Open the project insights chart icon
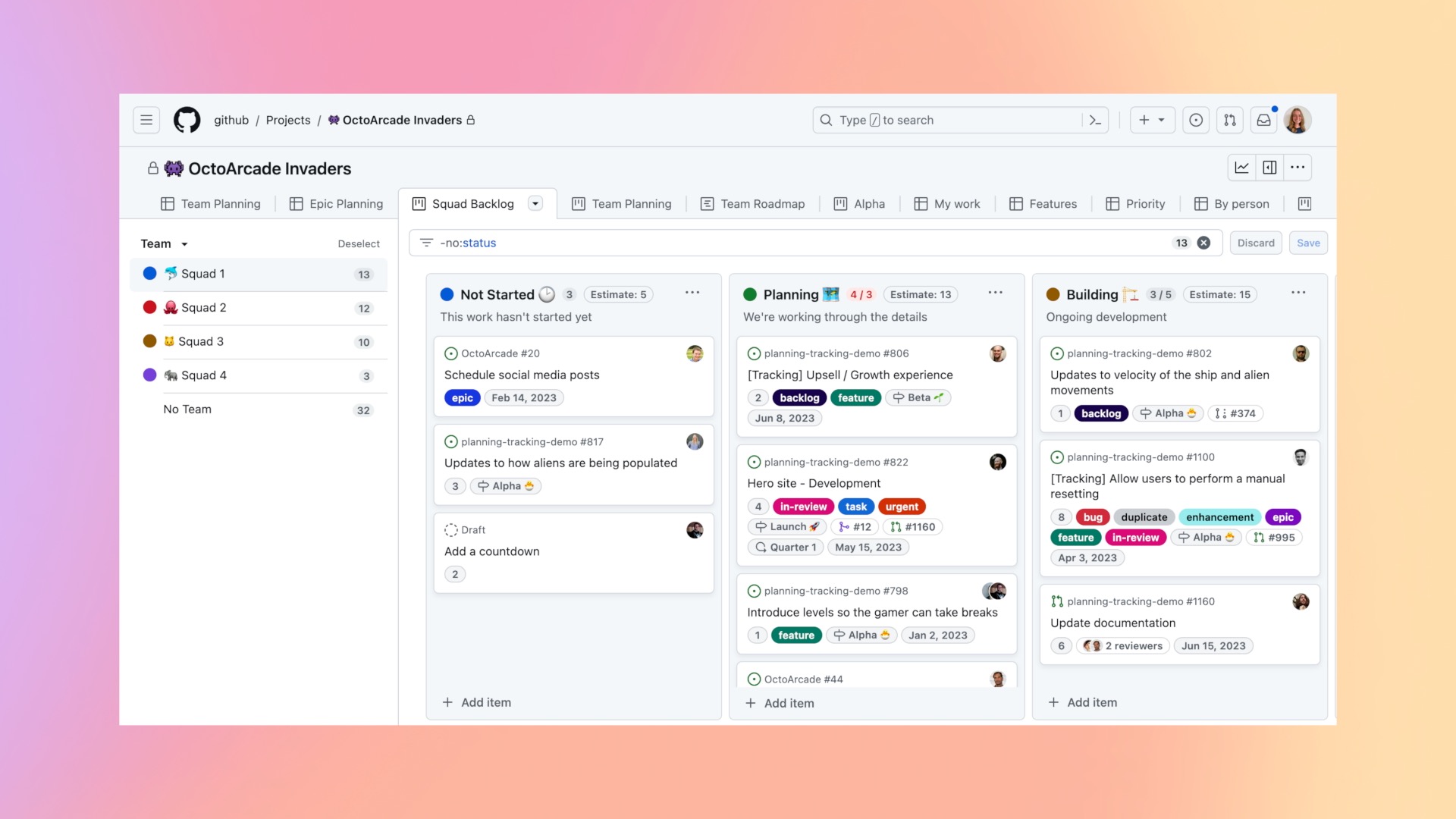Viewport: 1456px width, 819px height. 1241,168
